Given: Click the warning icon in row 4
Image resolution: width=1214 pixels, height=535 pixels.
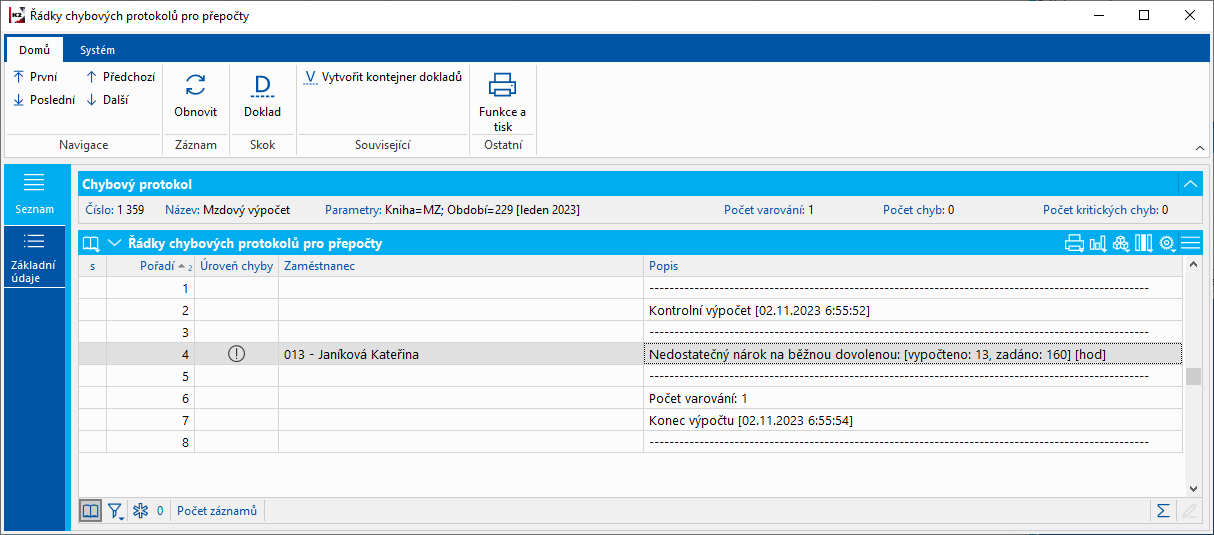Looking at the screenshot, I should (x=236, y=354).
